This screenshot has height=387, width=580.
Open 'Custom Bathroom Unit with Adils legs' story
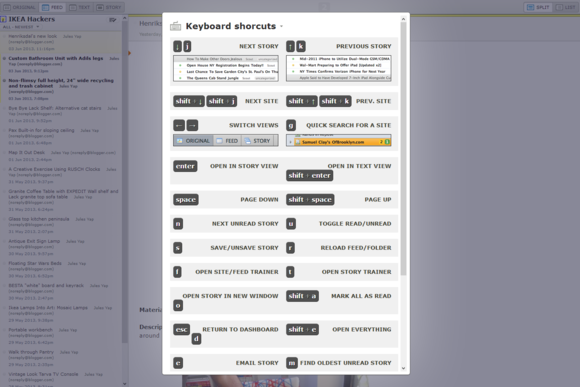56,58
